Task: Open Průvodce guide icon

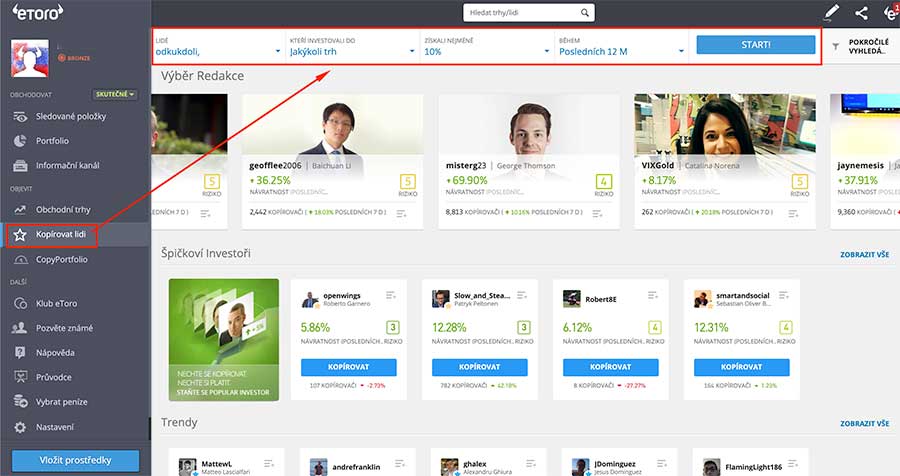Action: 20,377
